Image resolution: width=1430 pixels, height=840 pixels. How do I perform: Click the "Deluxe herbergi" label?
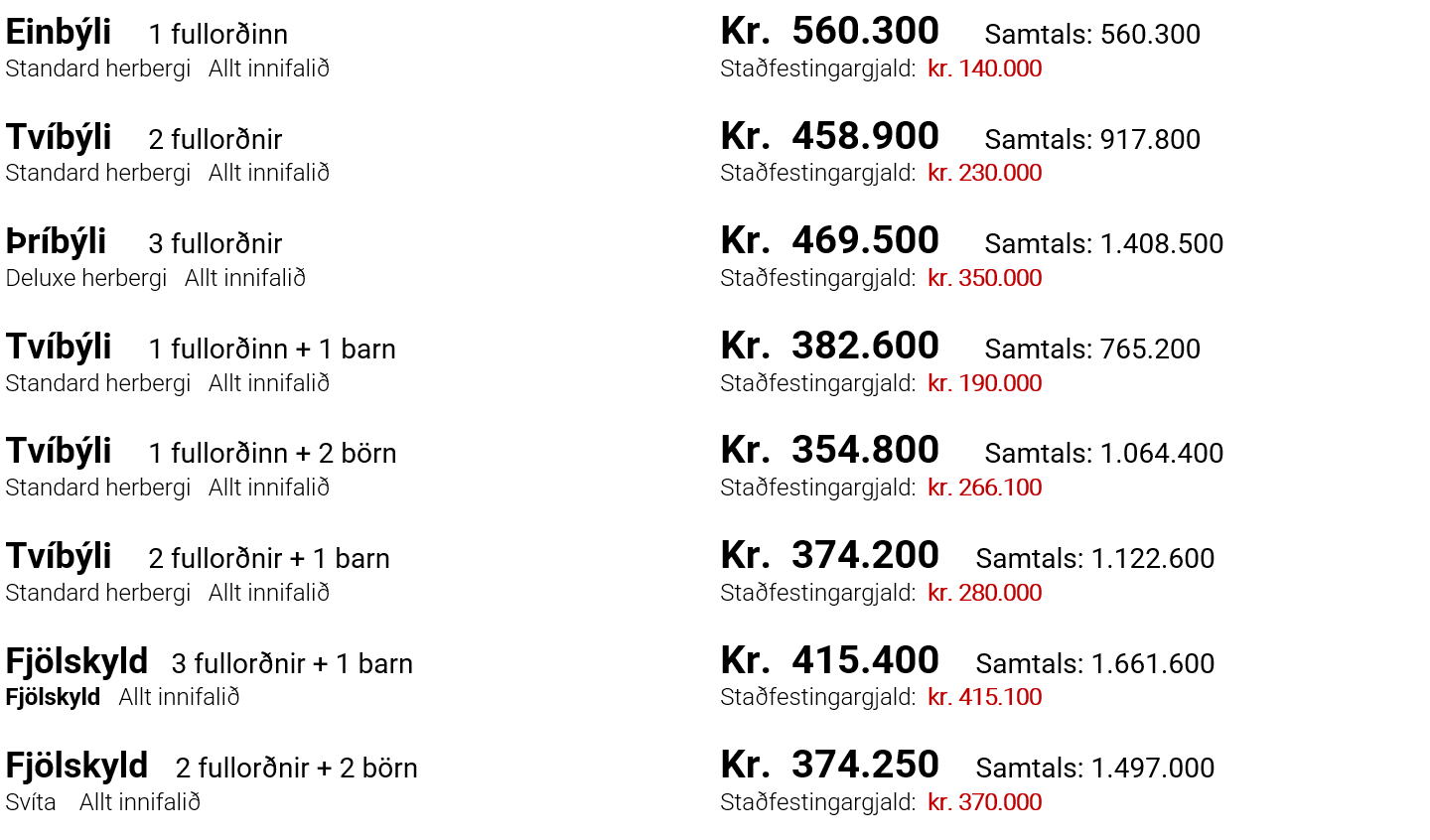click(x=86, y=278)
